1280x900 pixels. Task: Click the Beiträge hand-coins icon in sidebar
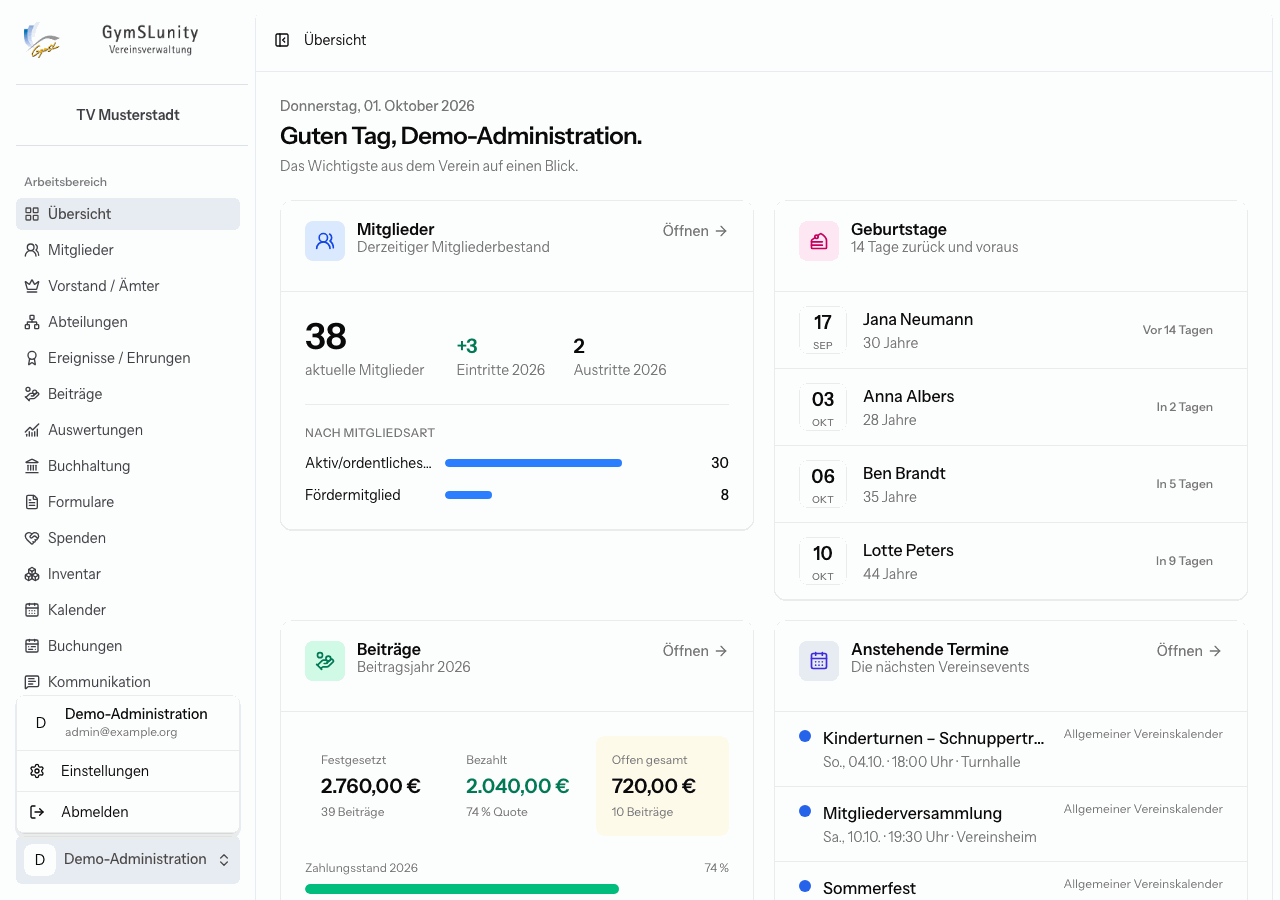pyautogui.click(x=32, y=394)
